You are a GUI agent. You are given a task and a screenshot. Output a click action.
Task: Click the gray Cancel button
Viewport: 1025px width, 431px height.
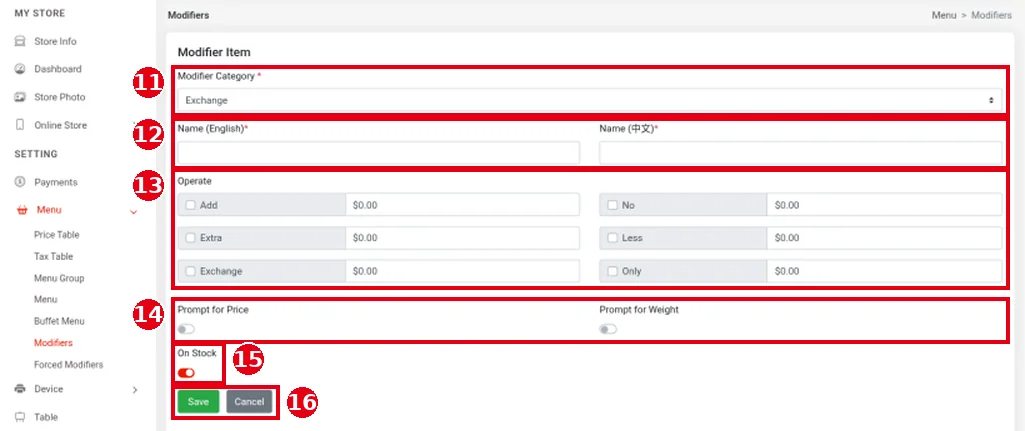coord(249,402)
